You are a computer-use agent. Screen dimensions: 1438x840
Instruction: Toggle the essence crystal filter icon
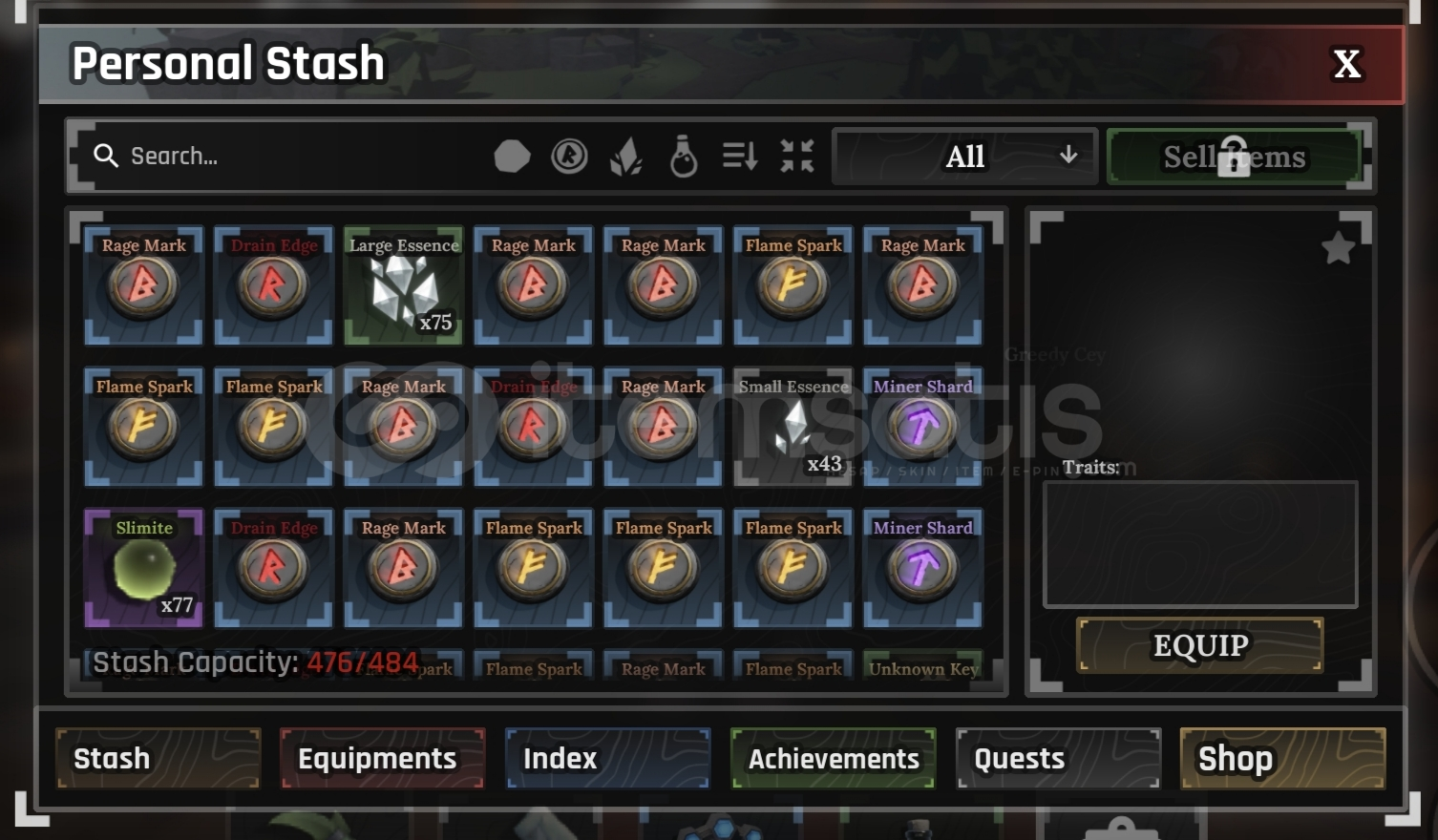(626, 157)
